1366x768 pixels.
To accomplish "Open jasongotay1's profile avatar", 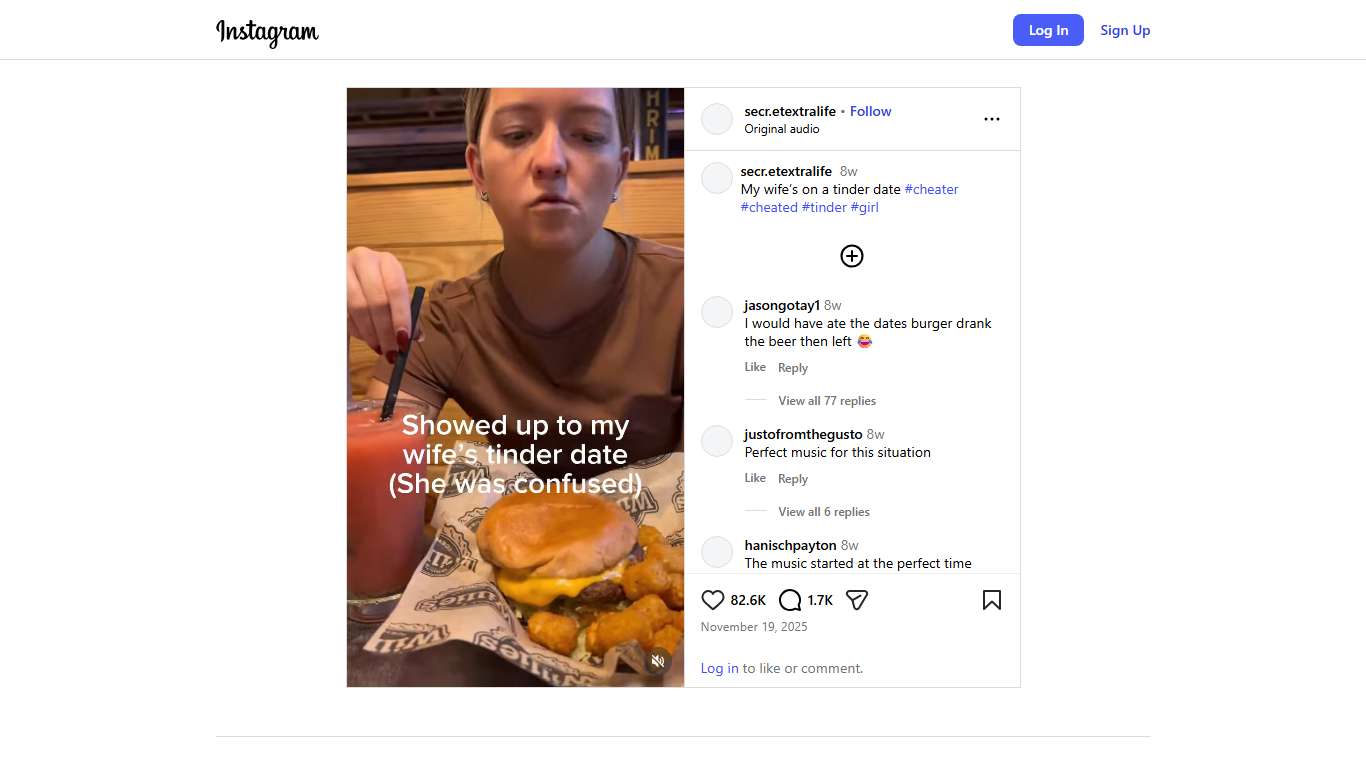I will (717, 312).
